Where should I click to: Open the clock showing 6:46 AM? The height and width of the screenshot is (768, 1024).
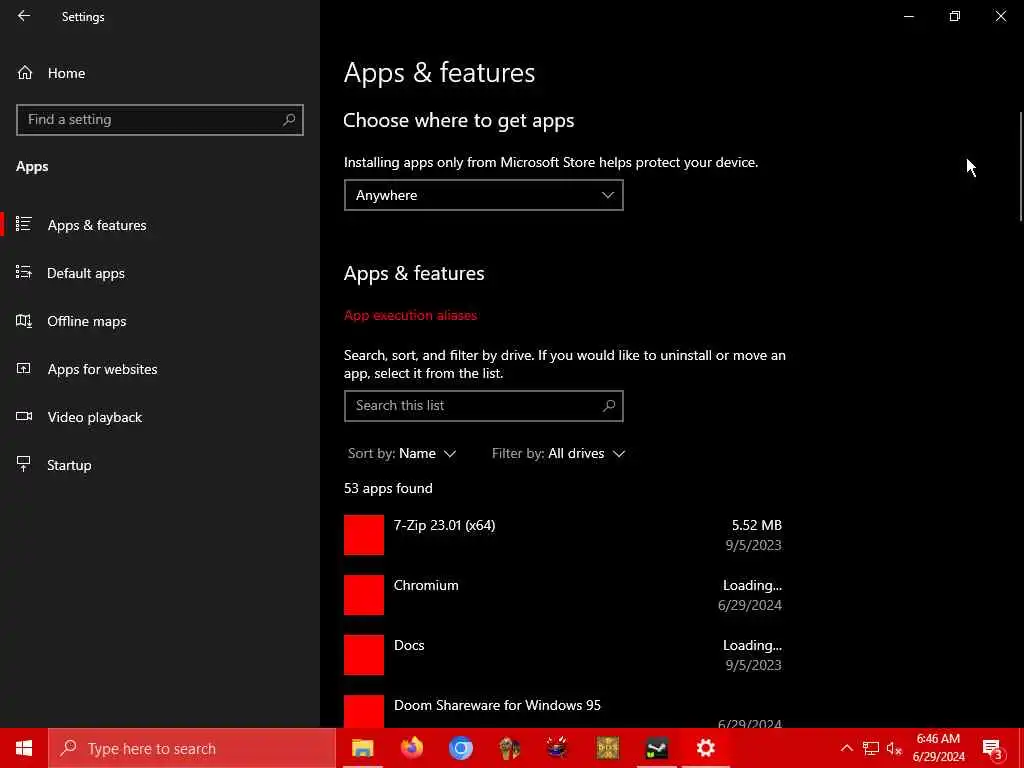coord(938,748)
